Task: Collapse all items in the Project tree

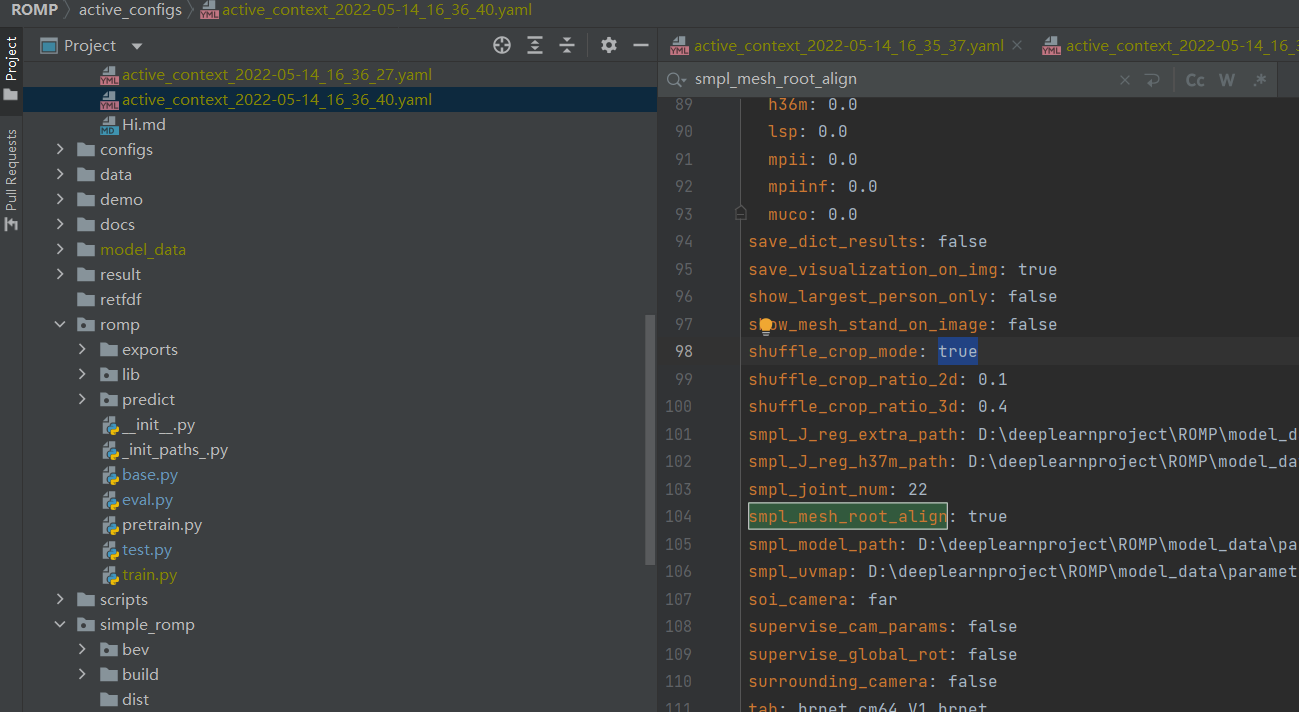Action: [566, 45]
